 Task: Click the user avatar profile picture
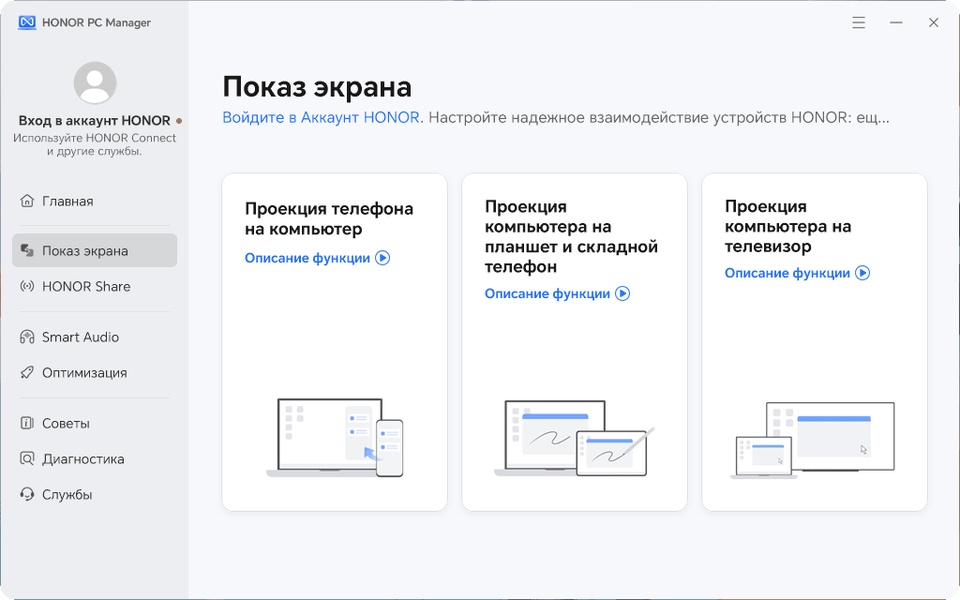[x=95, y=83]
